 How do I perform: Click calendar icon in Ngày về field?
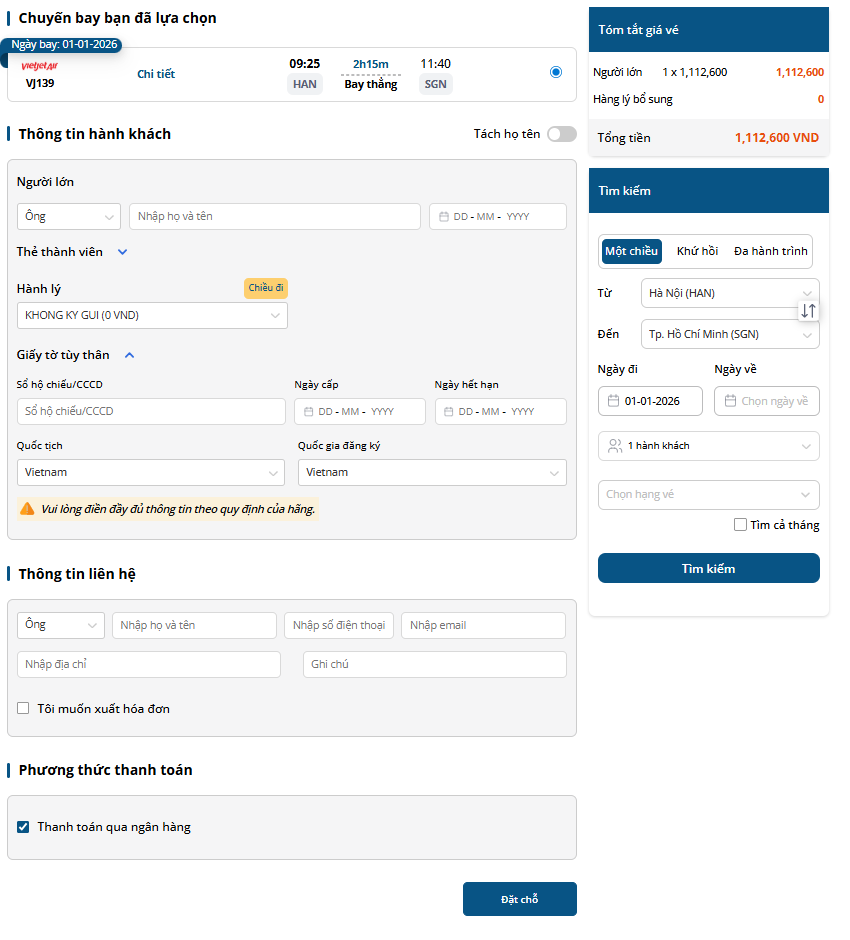coord(729,401)
